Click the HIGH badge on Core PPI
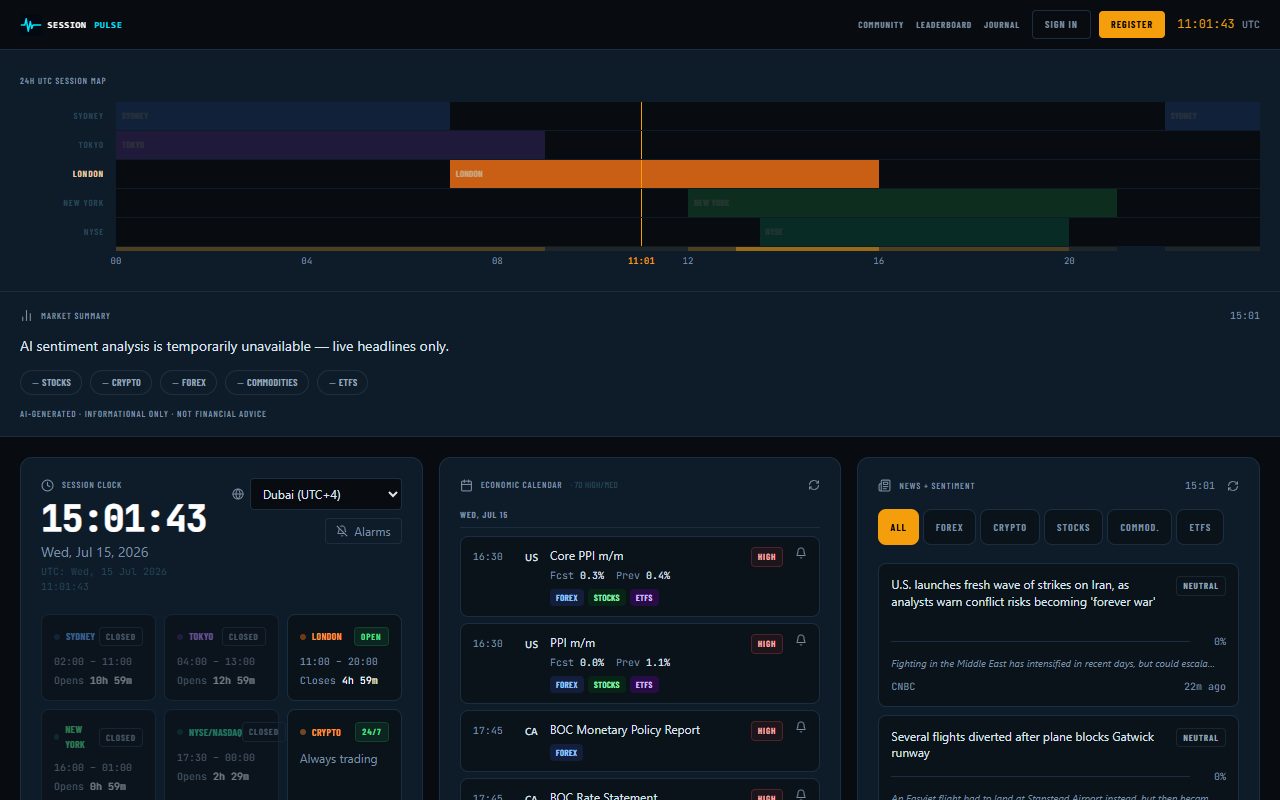This screenshot has height=800, width=1280. tap(767, 557)
